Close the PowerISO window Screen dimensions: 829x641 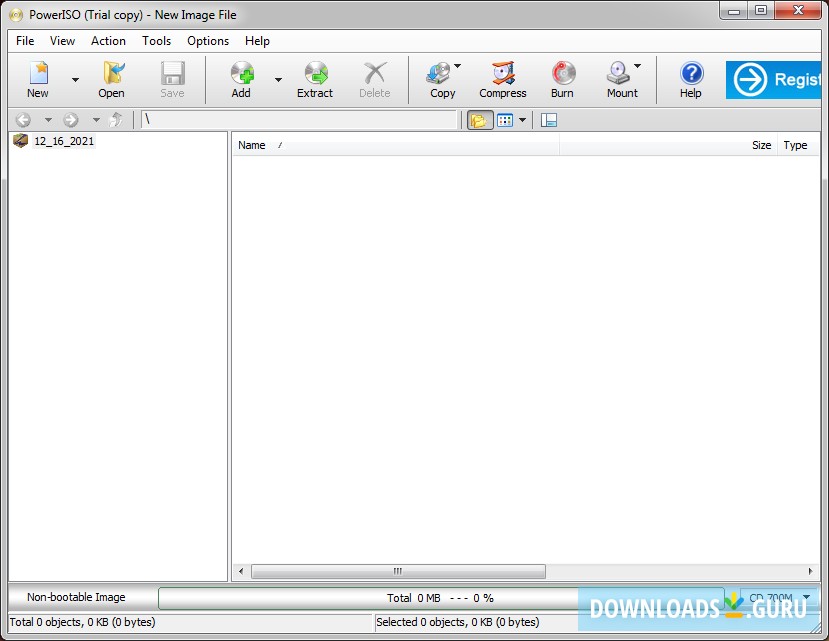[798, 11]
